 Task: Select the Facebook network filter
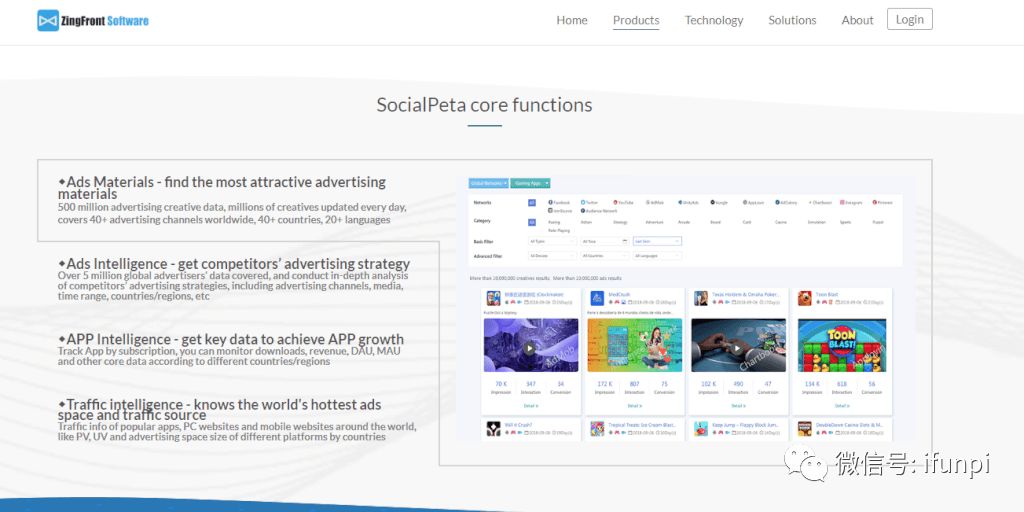pos(560,202)
